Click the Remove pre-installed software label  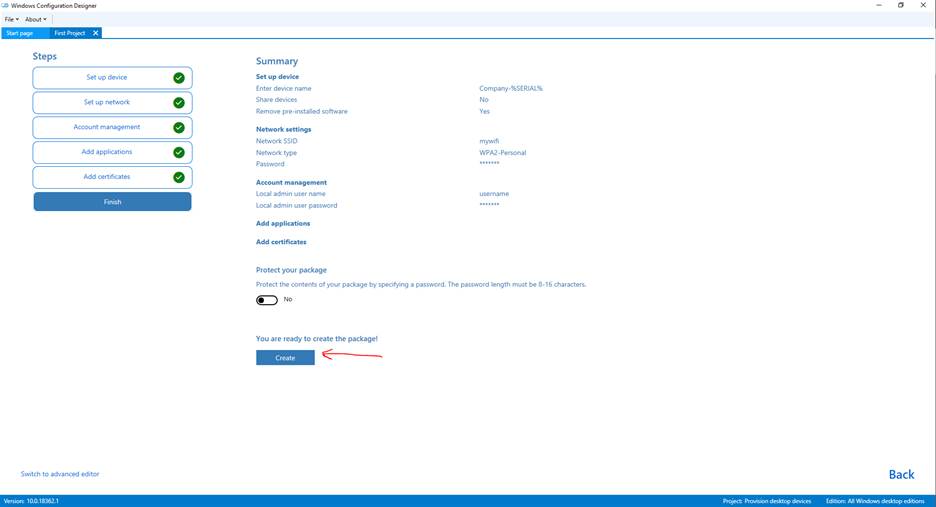tap(301, 112)
